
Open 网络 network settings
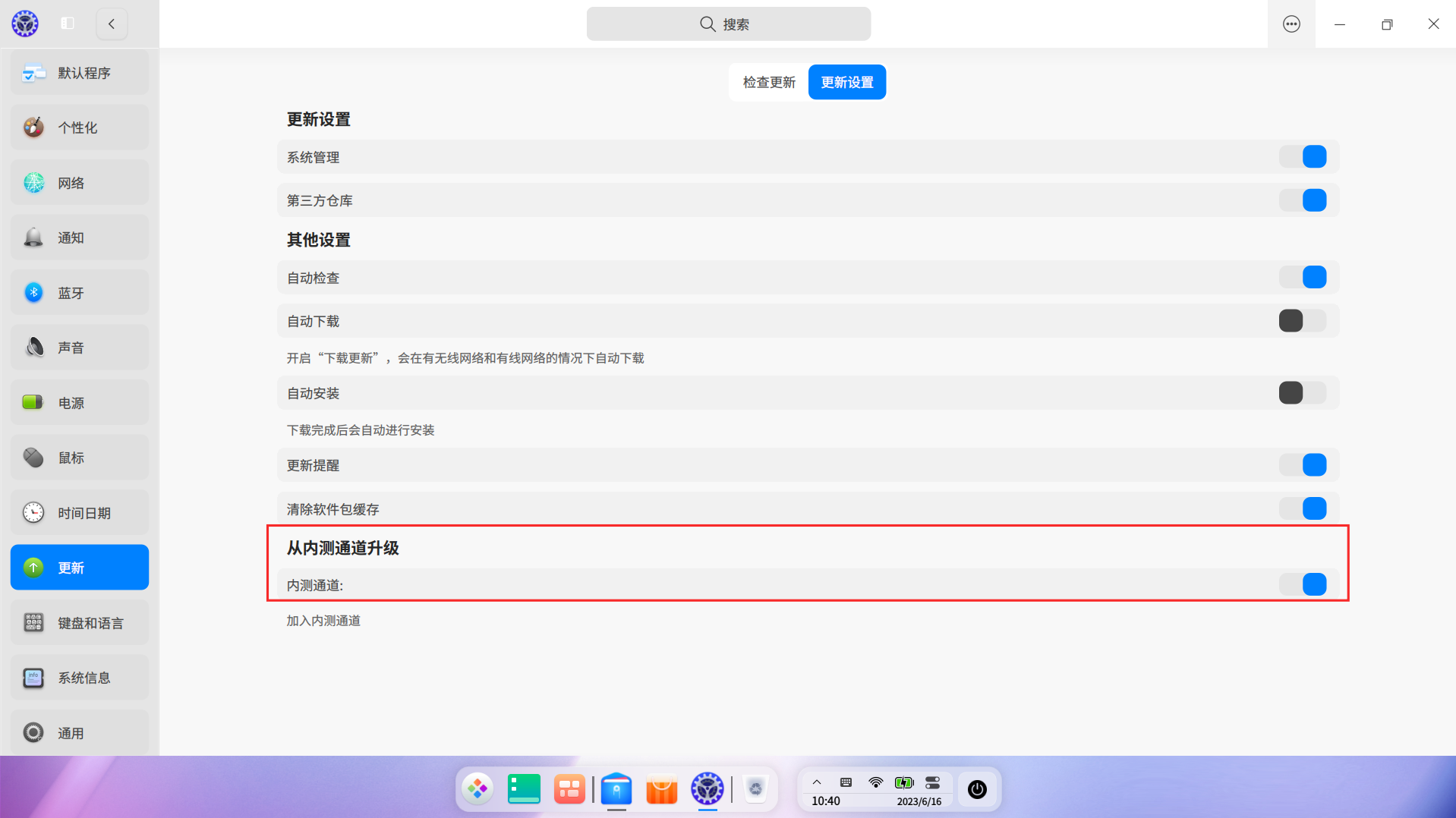(x=79, y=182)
